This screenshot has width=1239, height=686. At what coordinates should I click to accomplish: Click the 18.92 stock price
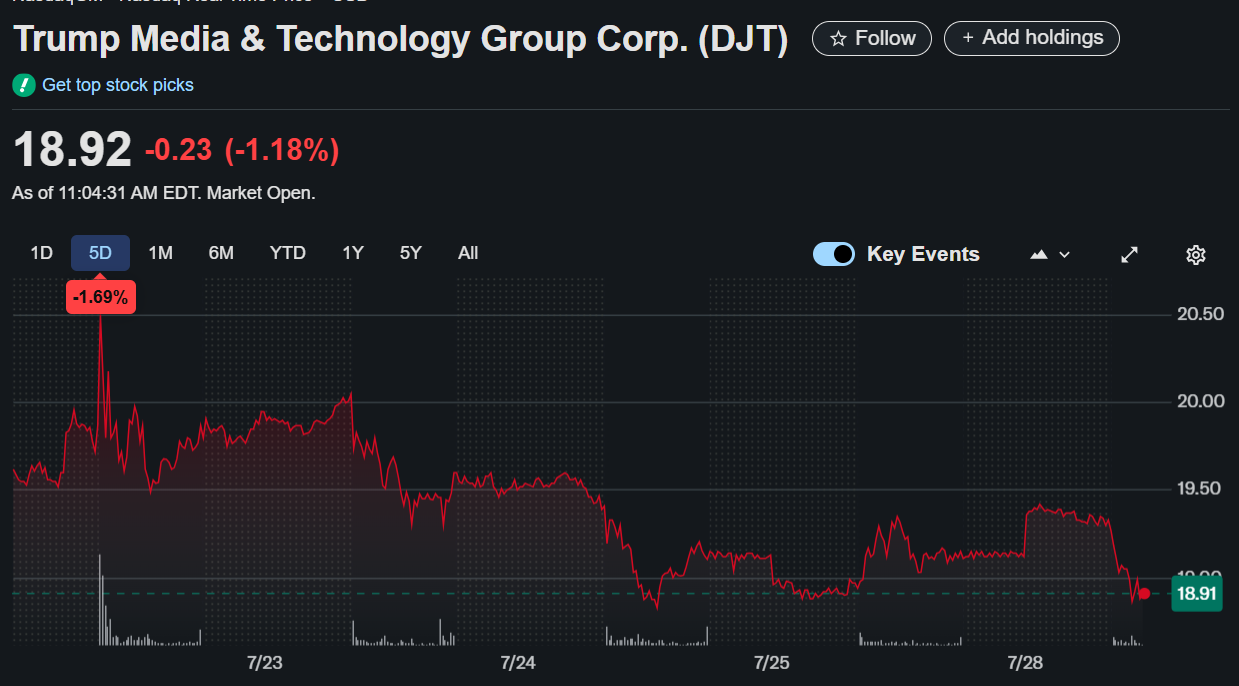pos(72,150)
